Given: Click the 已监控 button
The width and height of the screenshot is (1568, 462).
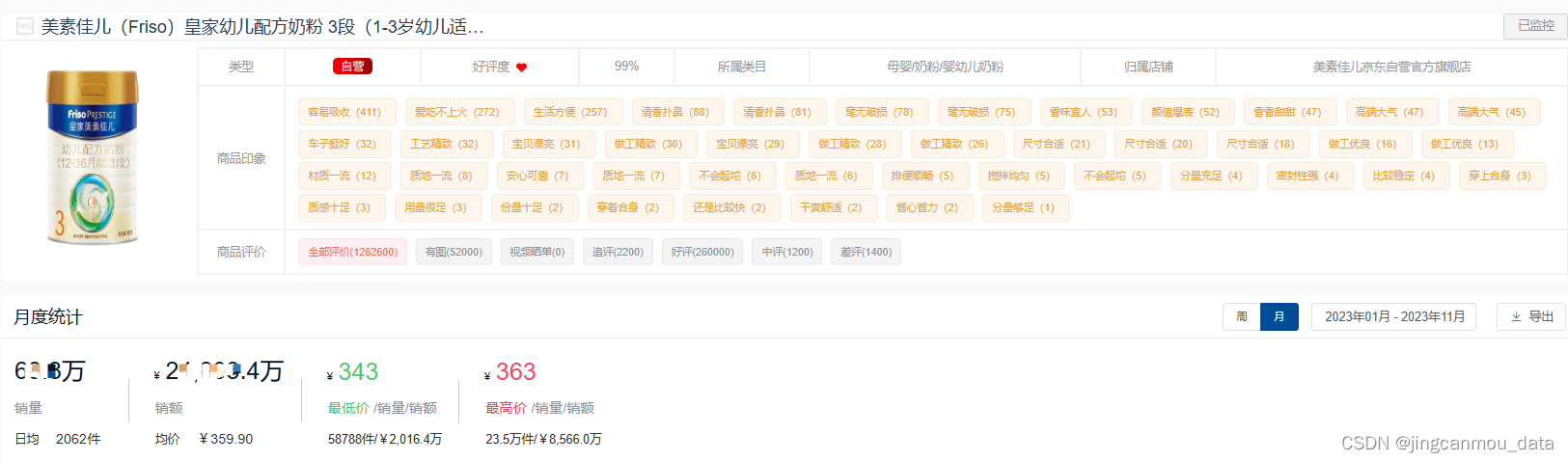Looking at the screenshot, I should [1535, 26].
